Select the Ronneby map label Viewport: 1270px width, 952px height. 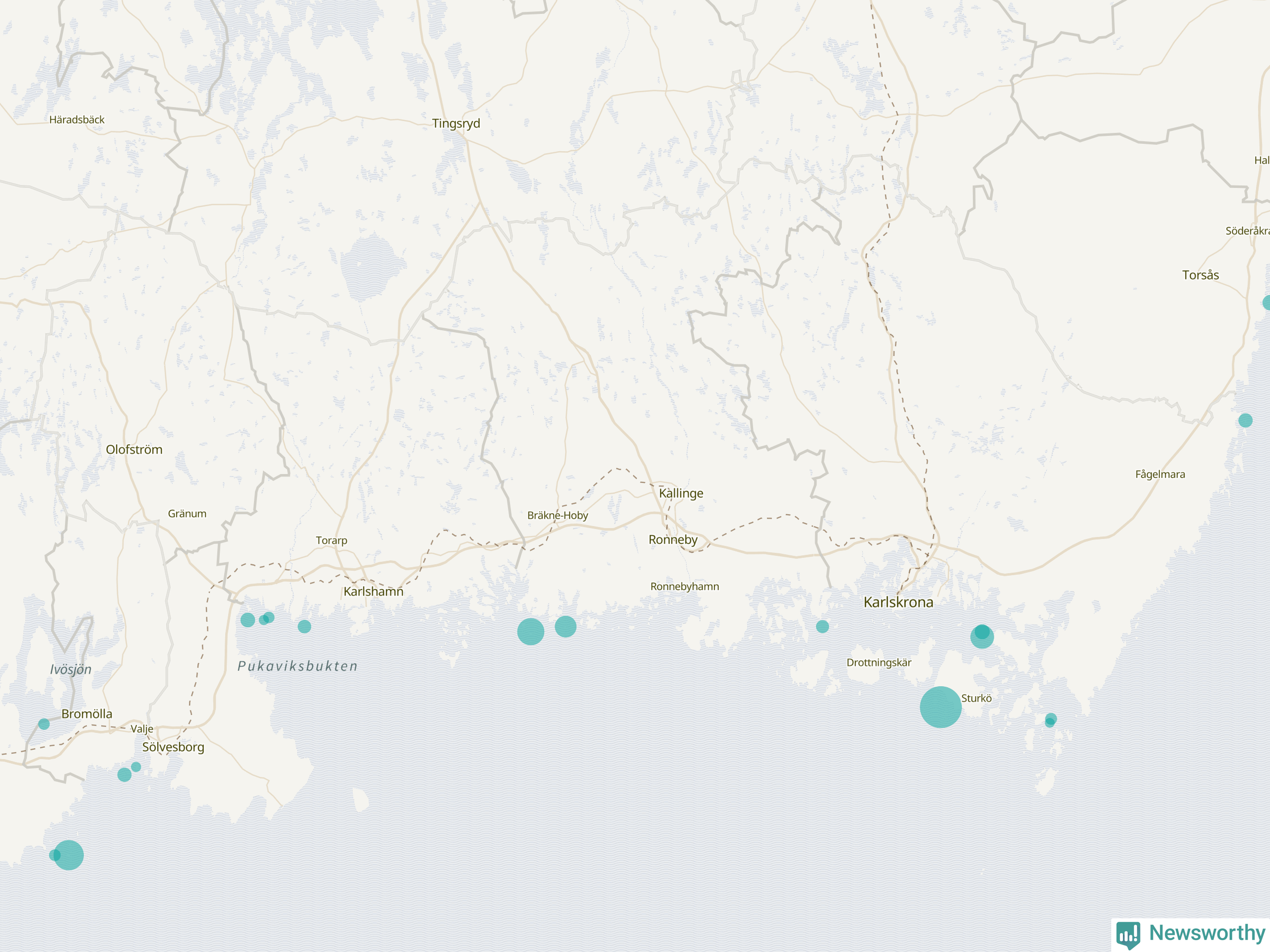point(673,539)
